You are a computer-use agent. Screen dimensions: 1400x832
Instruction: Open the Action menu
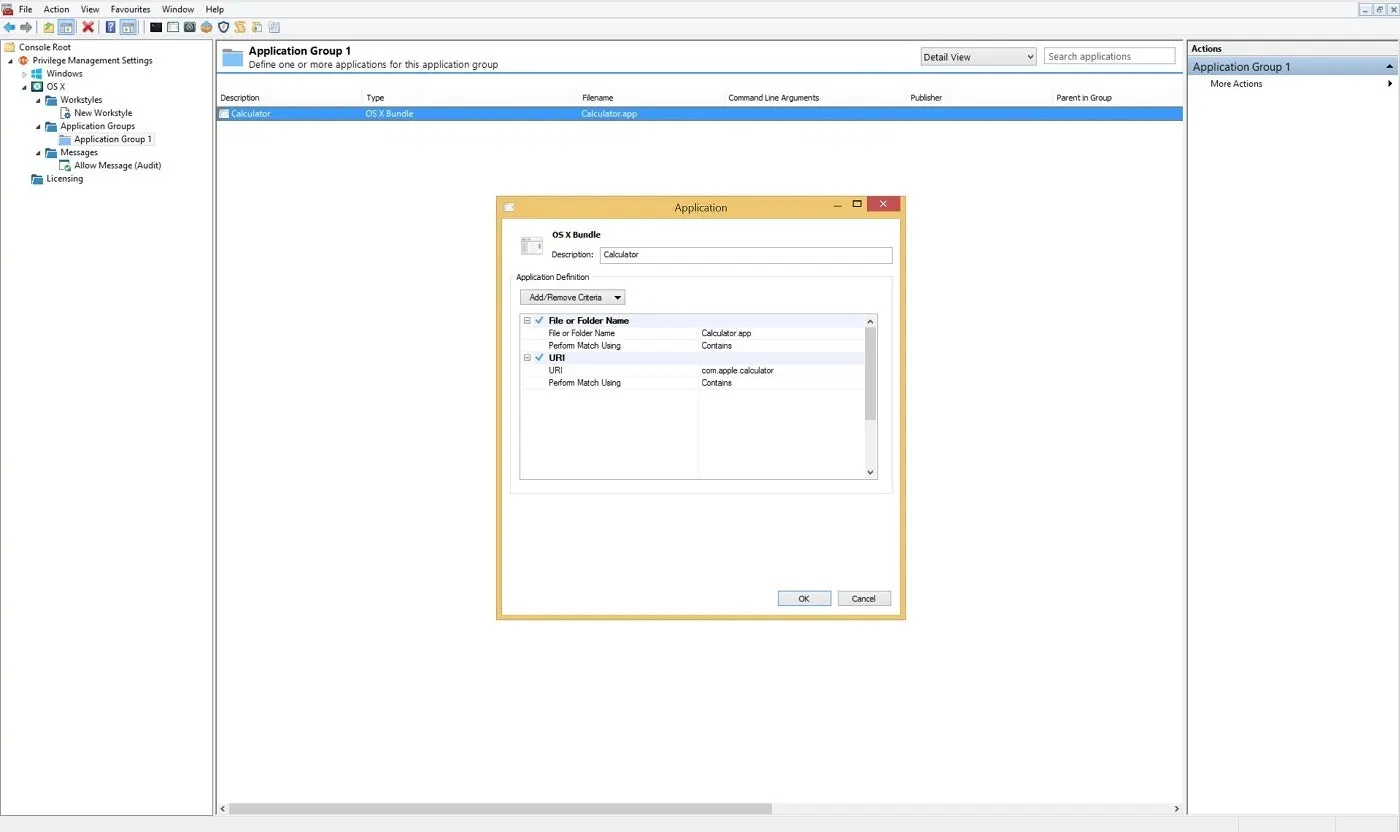[x=56, y=9]
